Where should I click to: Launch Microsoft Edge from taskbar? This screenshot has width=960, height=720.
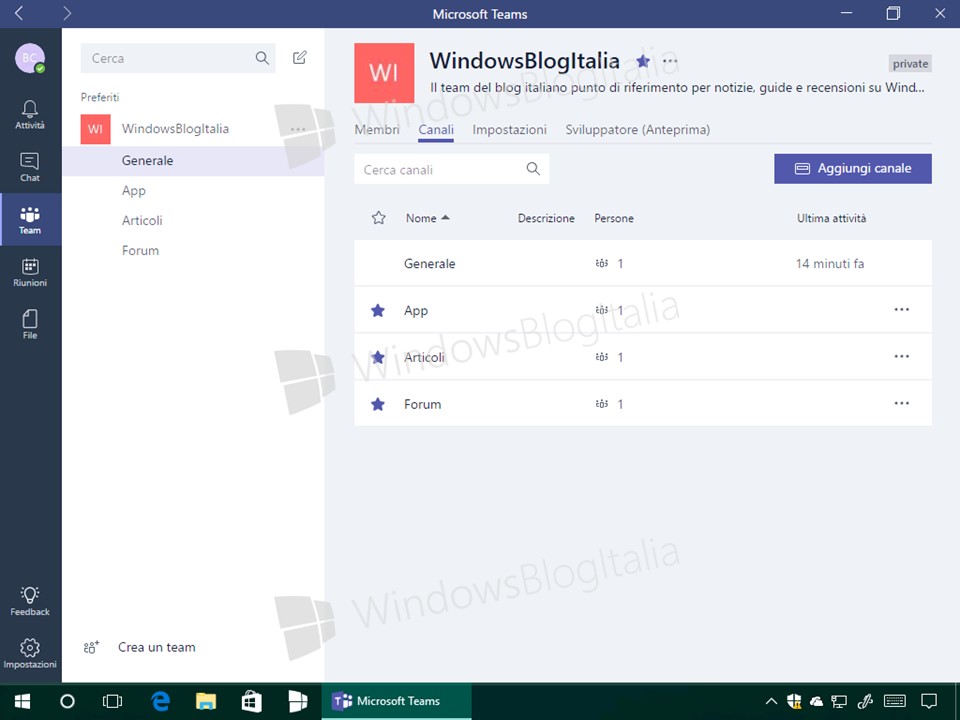point(160,702)
